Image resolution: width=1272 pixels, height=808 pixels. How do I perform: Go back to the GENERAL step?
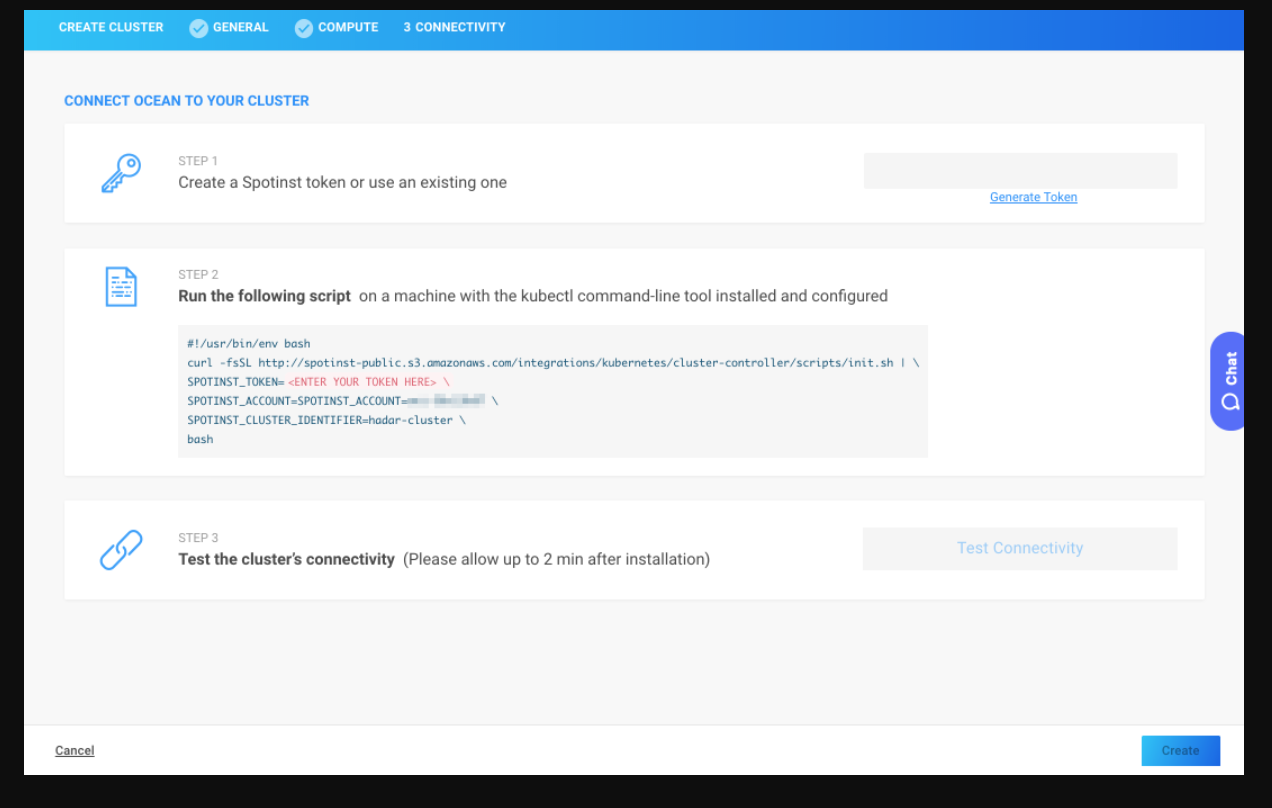click(x=240, y=28)
